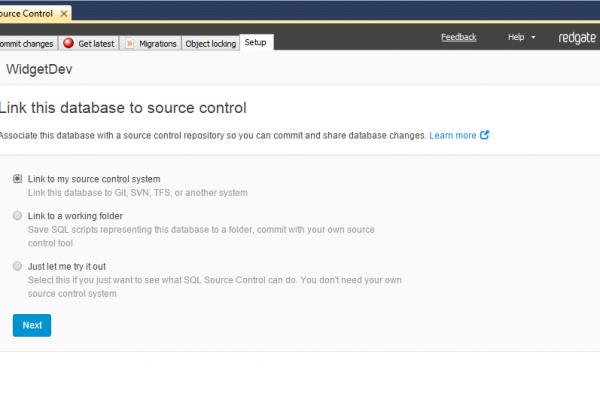This screenshot has width=600, height=400.
Task: Click the Link this database to source control heading
Action: pyautogui.click(x=123, y=108)
